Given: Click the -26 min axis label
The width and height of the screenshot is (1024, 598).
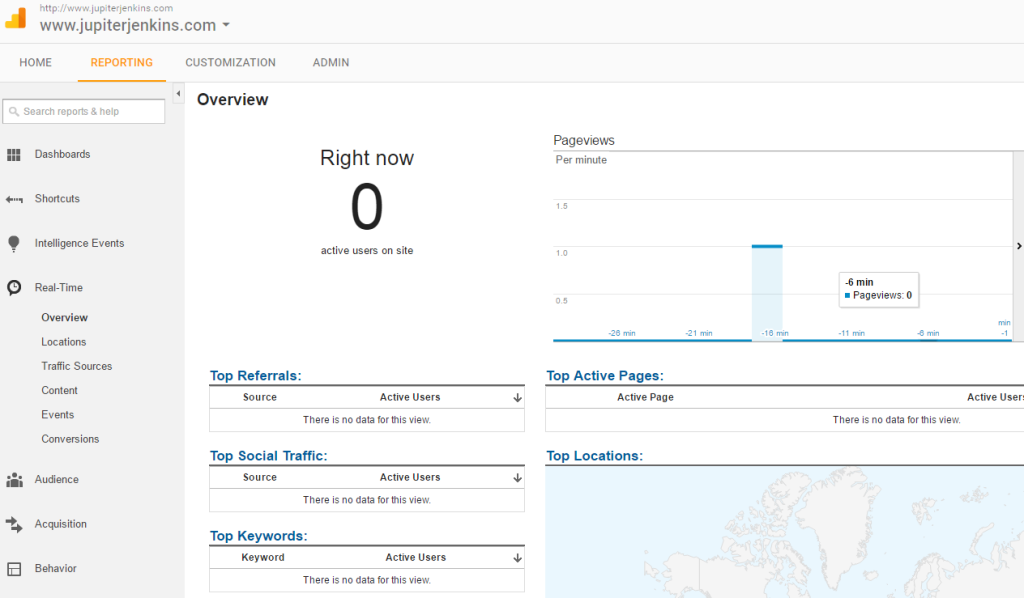Looking at the screenshot, I should click(x=622, y=333).
